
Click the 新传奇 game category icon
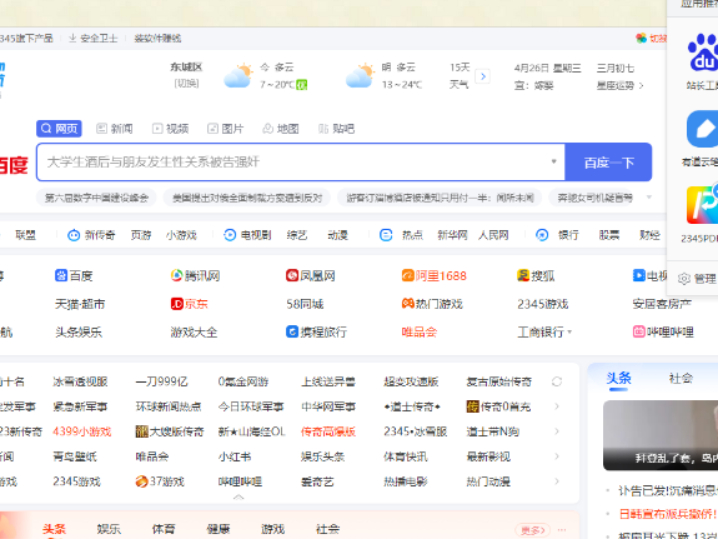(x=74, y=235)
